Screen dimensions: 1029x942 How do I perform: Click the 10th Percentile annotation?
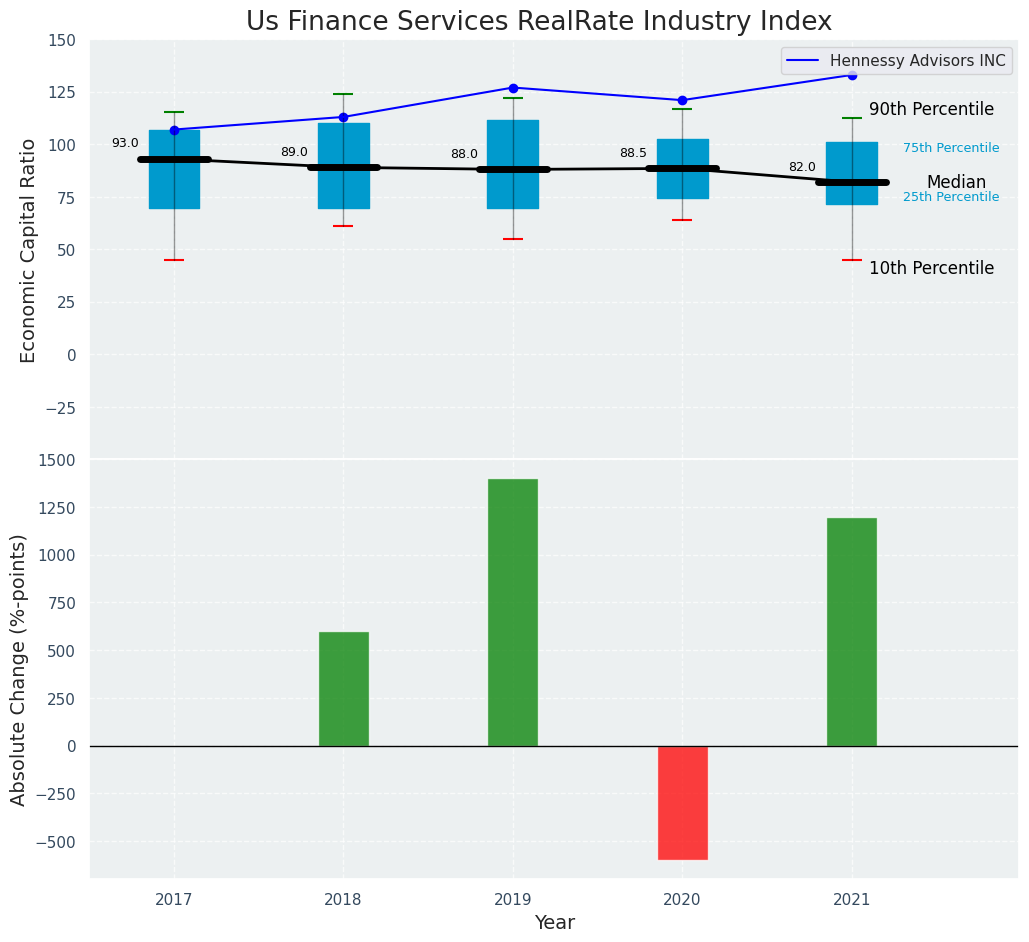point(931,268)
